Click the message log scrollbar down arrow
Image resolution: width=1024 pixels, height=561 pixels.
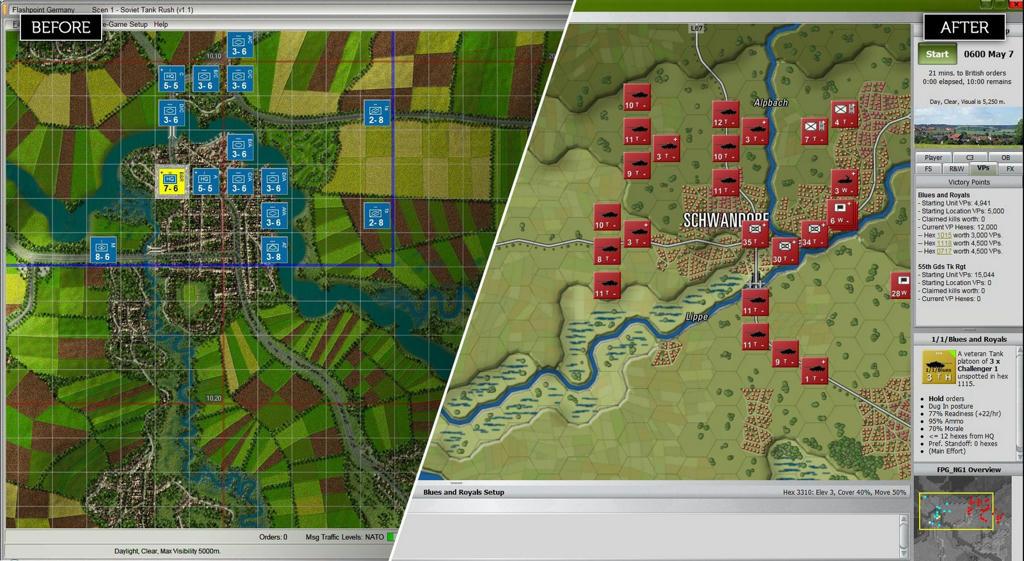pyautogui.click(x=904, y=551)
